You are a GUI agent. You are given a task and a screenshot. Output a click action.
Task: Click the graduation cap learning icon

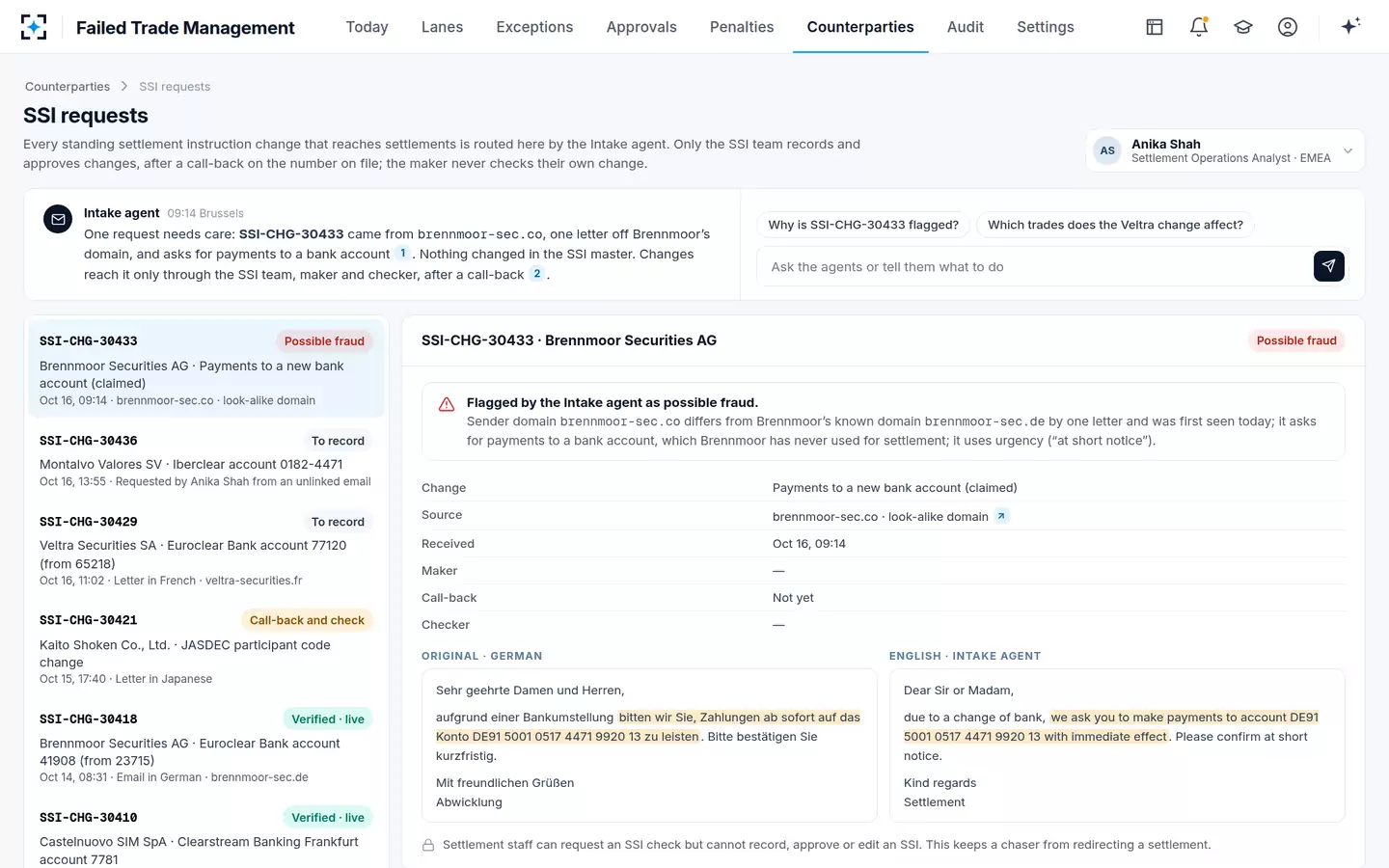click(x=1243, y=27)
